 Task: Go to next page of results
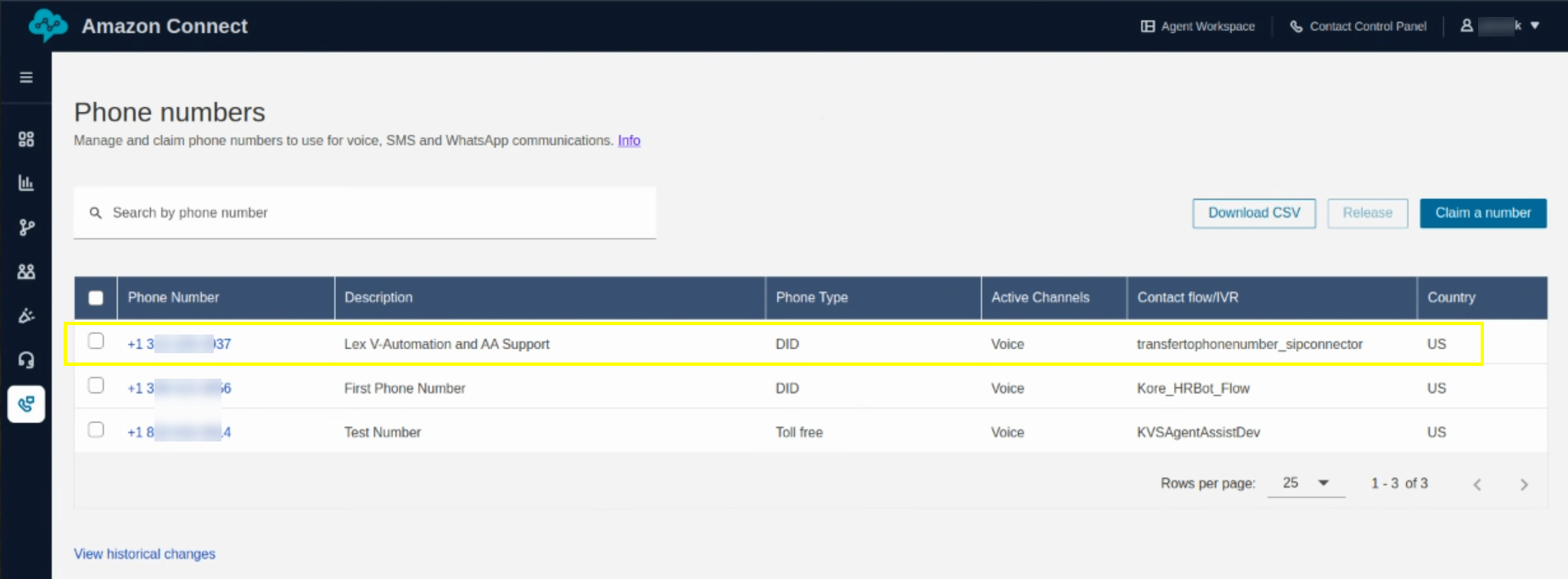pyautogui.click(x=1524, y=485)
